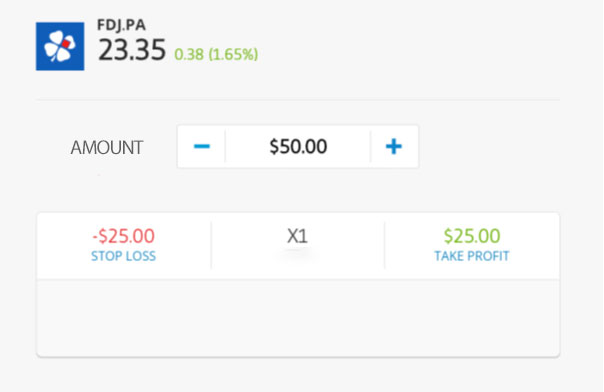Open the STOP LOSS settings label
The height and width of the screenshot is (392, 604).
coord(124,256)
